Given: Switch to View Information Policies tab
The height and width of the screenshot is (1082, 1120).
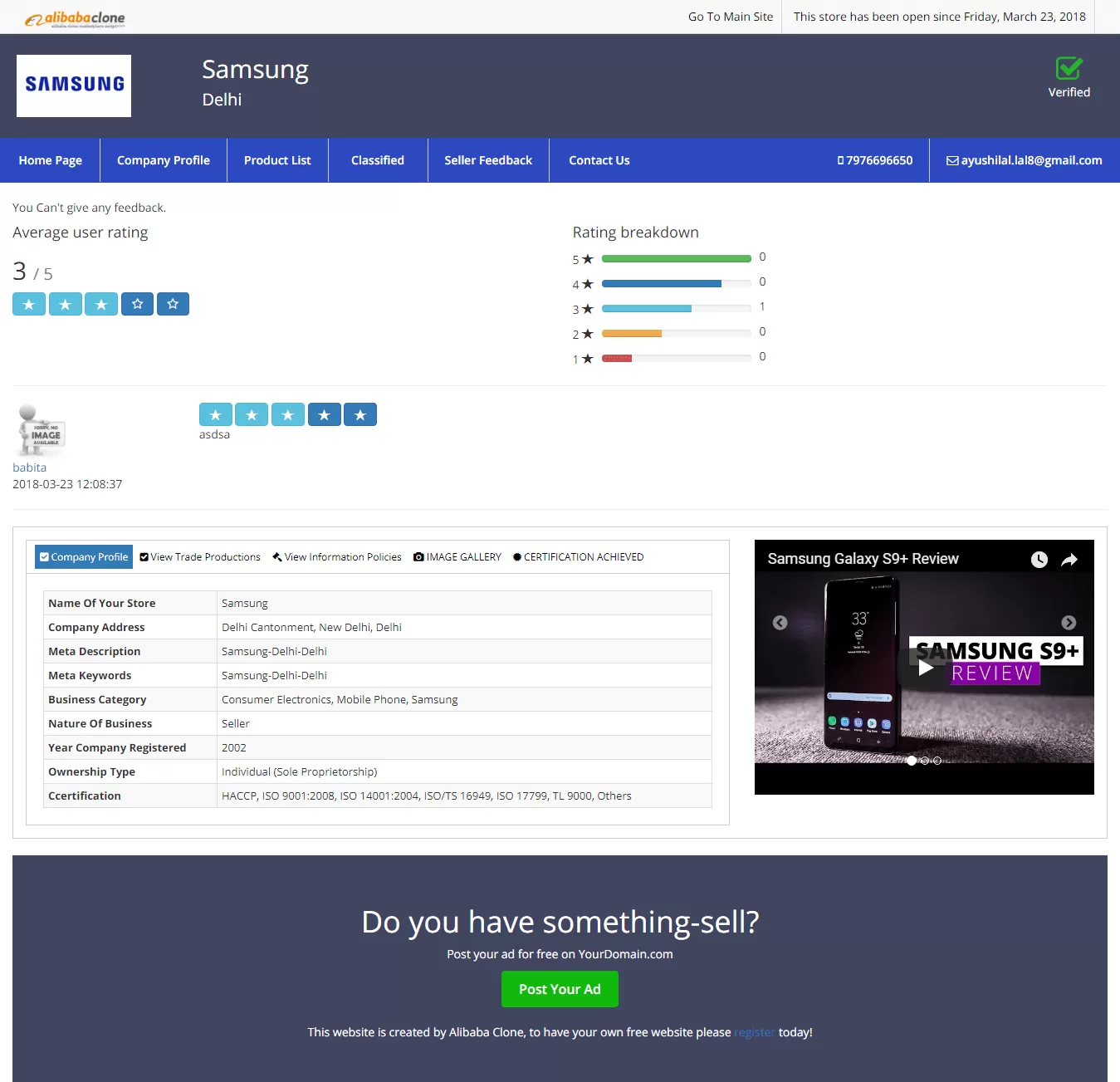Looking at the screenshot, I should [x=337, y=557].
